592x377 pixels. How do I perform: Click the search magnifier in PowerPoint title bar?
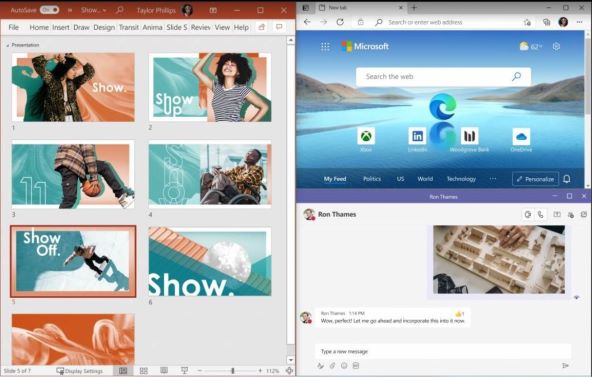click(120, 10)
